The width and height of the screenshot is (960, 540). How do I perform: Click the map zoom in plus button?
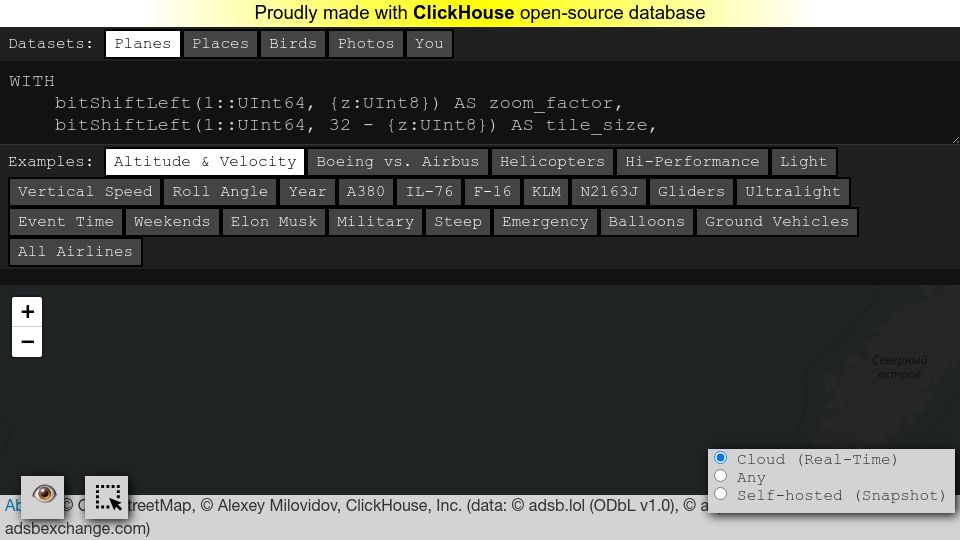pyautogui.click(x=27, y=312)
